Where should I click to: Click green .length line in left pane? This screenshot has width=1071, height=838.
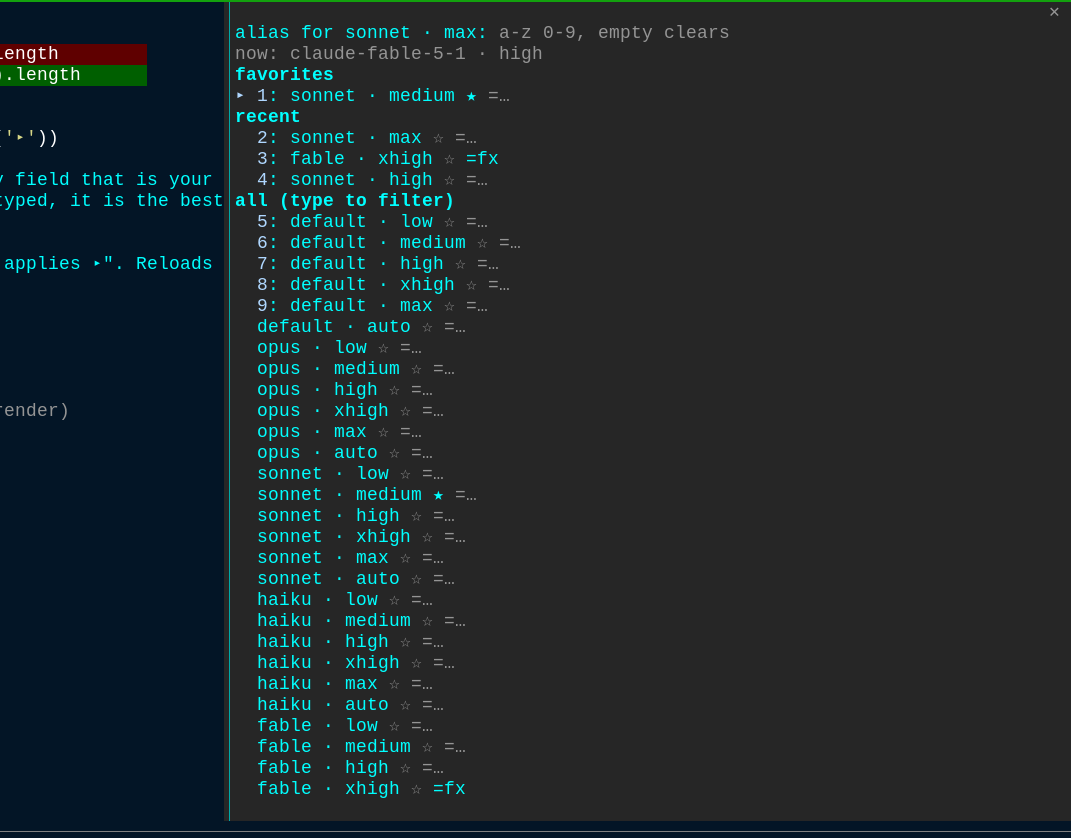click(73, 75)
